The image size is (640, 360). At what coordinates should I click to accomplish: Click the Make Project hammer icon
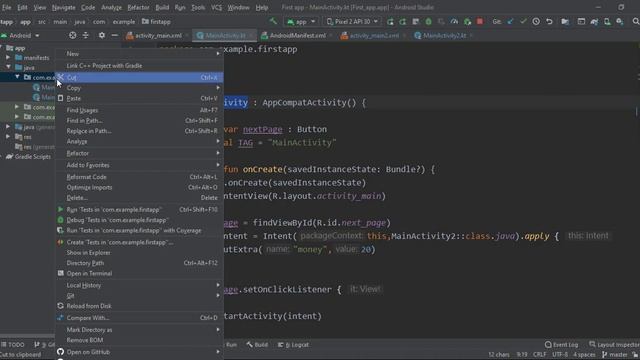(x=273, y=21)
